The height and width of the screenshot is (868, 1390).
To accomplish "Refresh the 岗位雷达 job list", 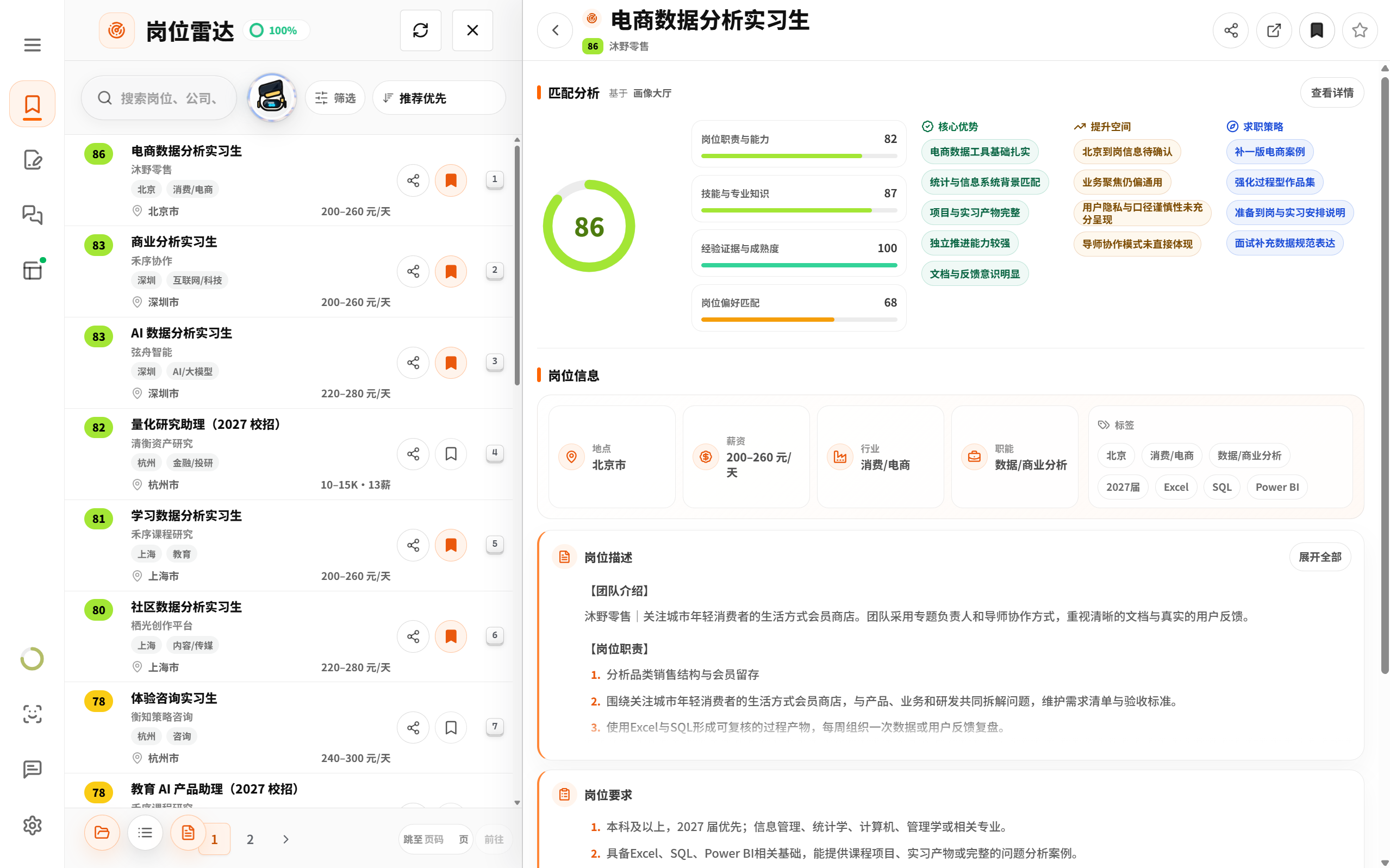I will (x=420, y=30).
